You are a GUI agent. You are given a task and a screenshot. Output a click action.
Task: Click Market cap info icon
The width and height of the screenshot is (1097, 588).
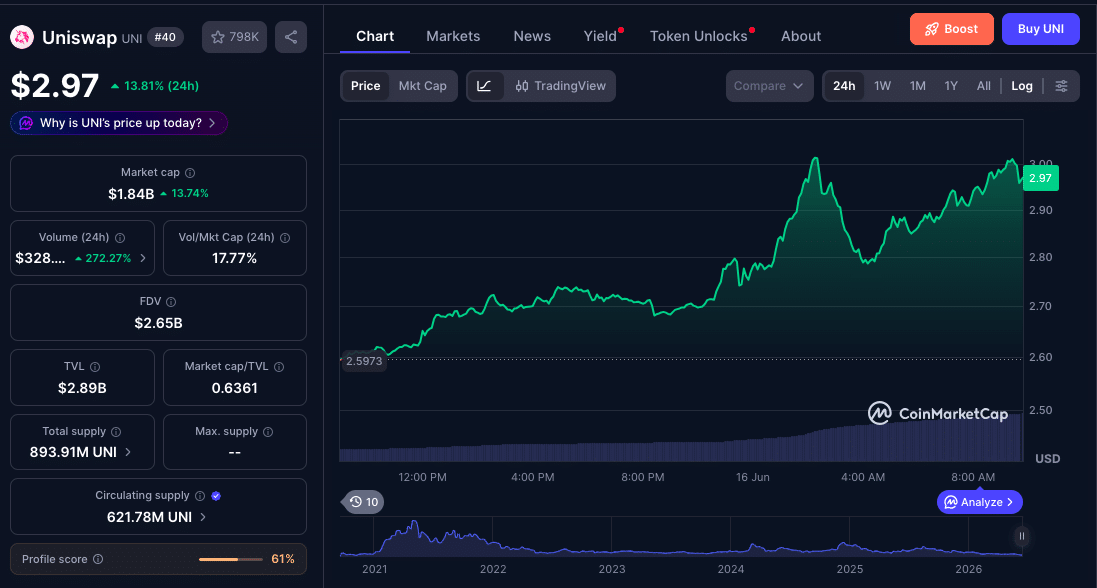190,172
